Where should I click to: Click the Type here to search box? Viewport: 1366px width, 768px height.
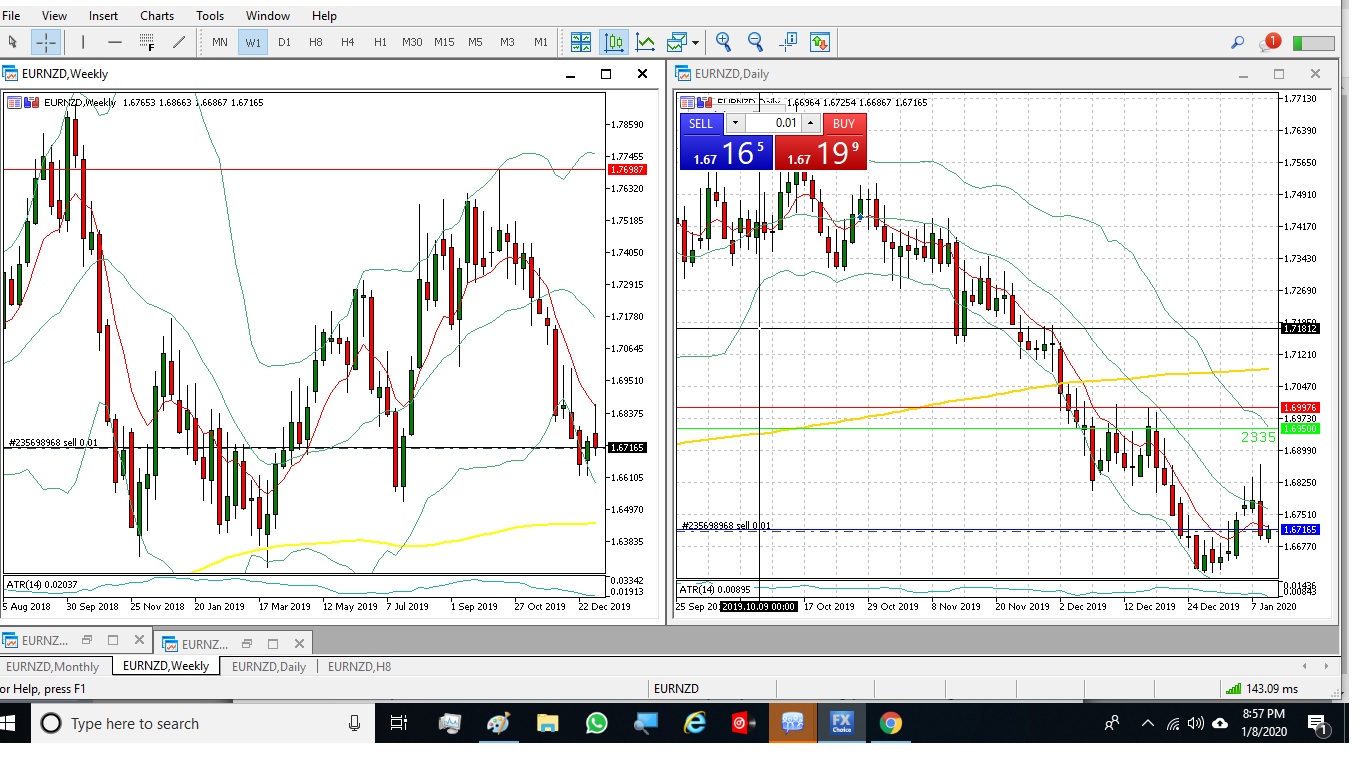(x=203, y=723)
